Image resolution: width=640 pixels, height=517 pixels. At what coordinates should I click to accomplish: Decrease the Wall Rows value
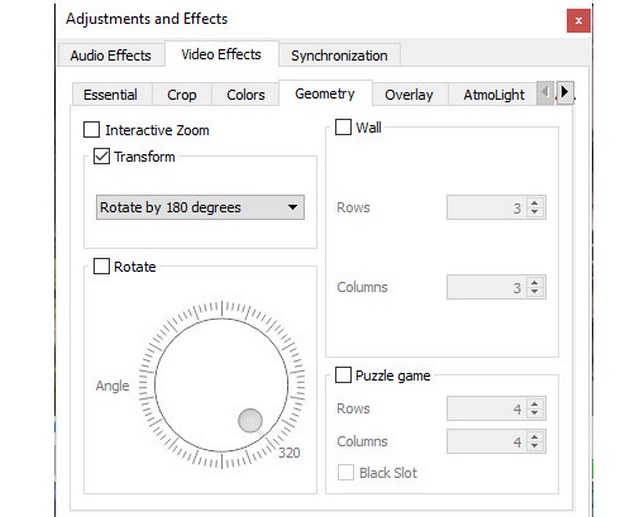[535, 213]
